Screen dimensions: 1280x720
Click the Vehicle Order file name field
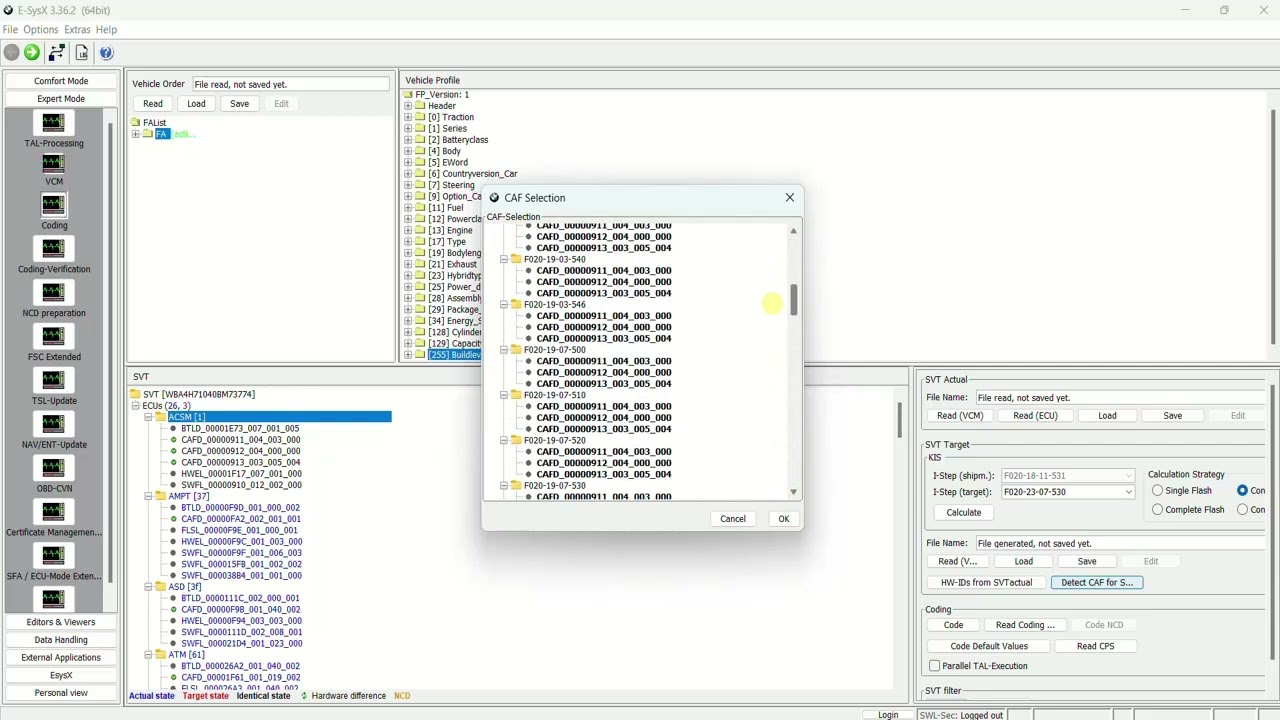tap(291, 84)
